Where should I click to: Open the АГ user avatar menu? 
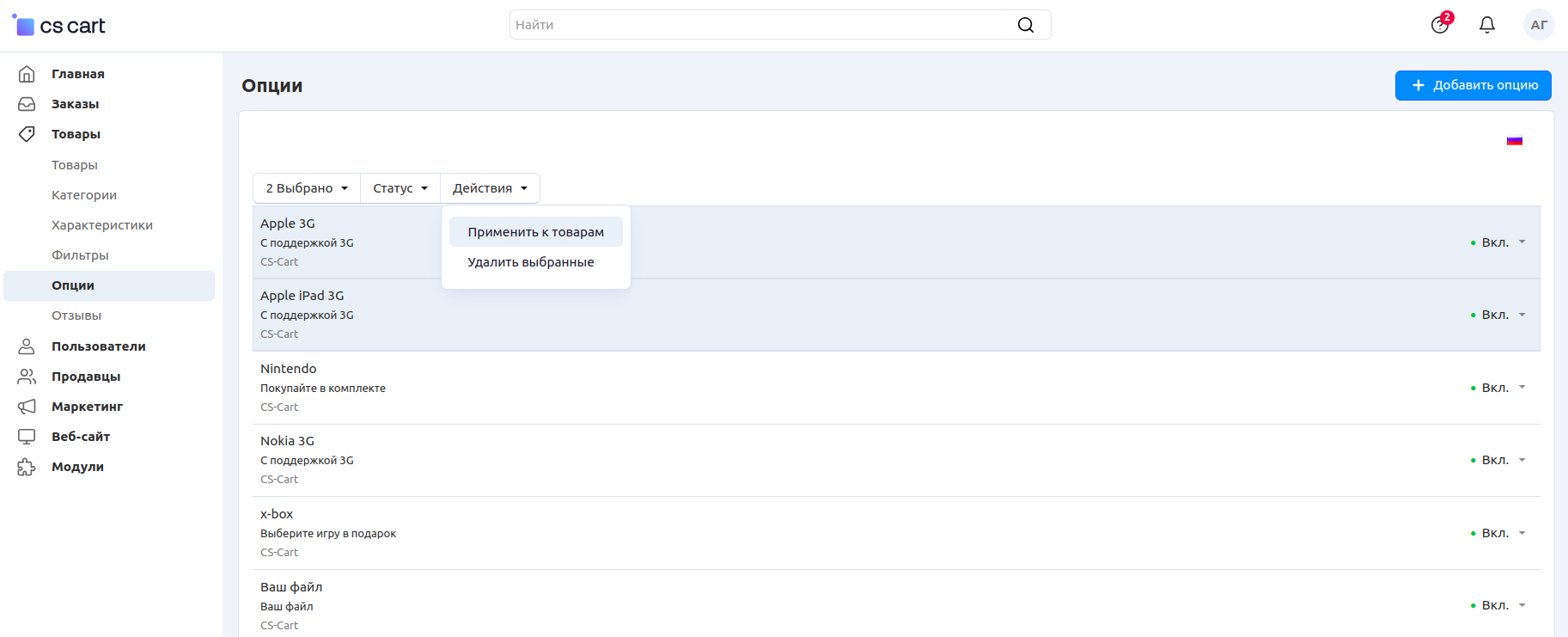tap(1538, 25)
